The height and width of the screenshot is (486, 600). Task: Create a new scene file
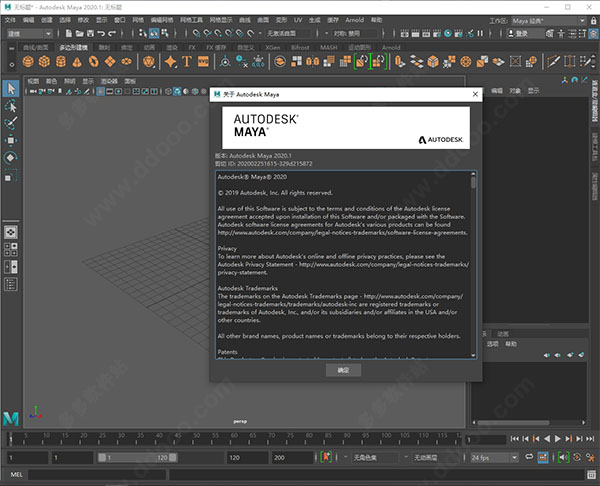coord(68,34)
